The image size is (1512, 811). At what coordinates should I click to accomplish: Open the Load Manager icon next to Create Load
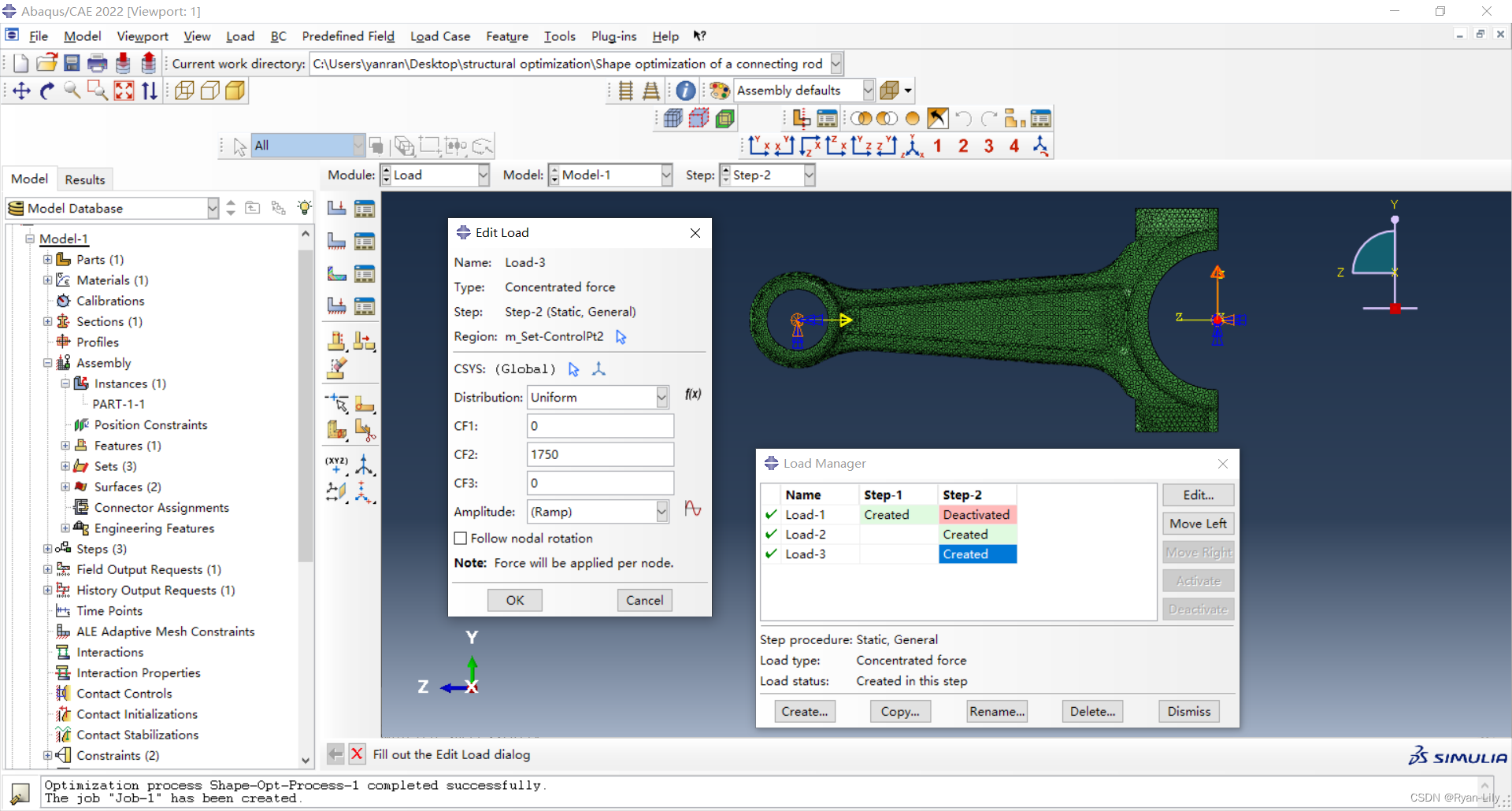364,208
